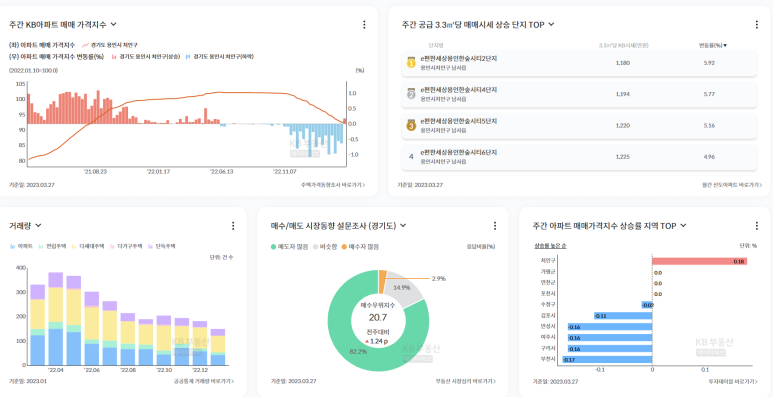Open 부동산 시장심리 바로가기 link
The width and height of the screenshot is (773, 397).
point(466,381)
